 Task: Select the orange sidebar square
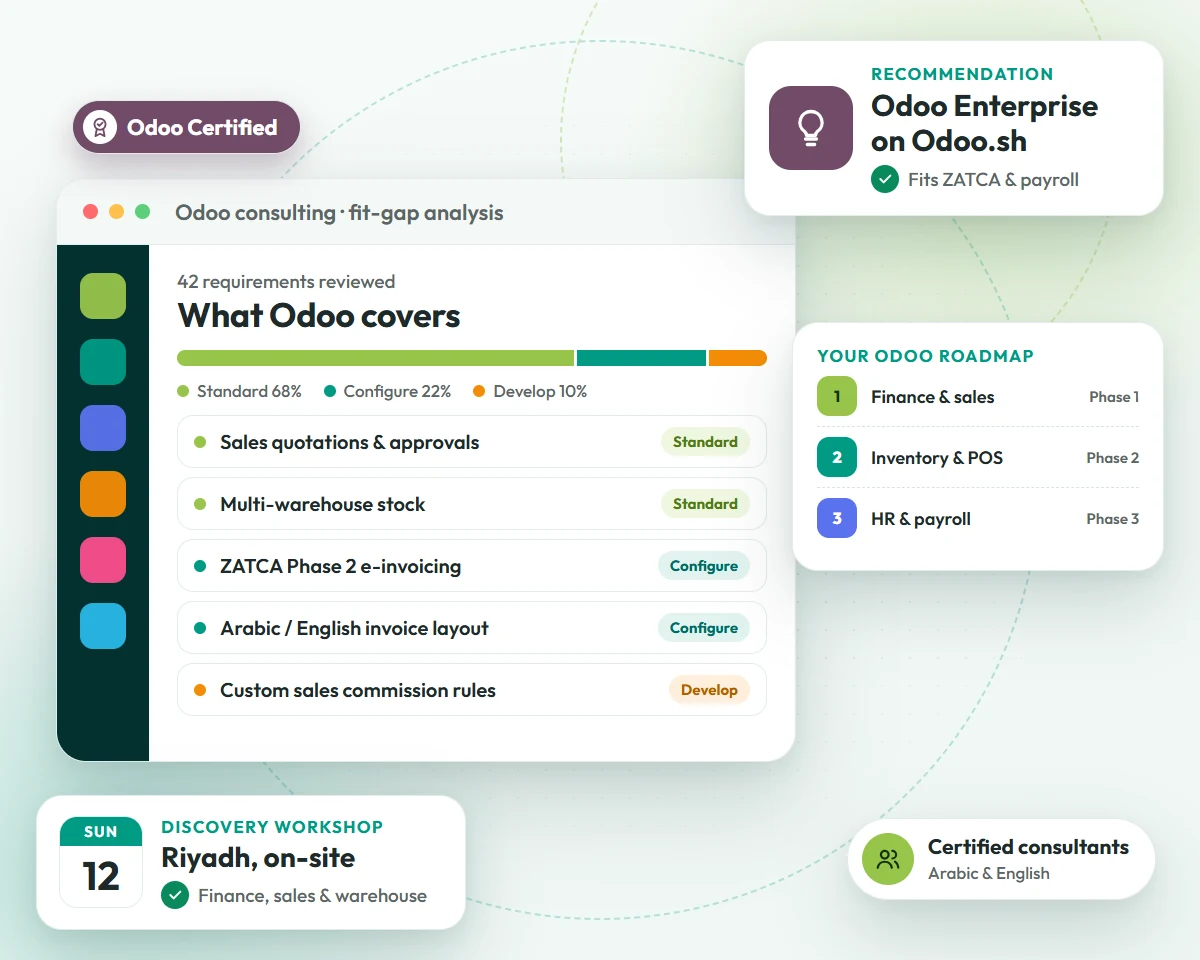103,494
